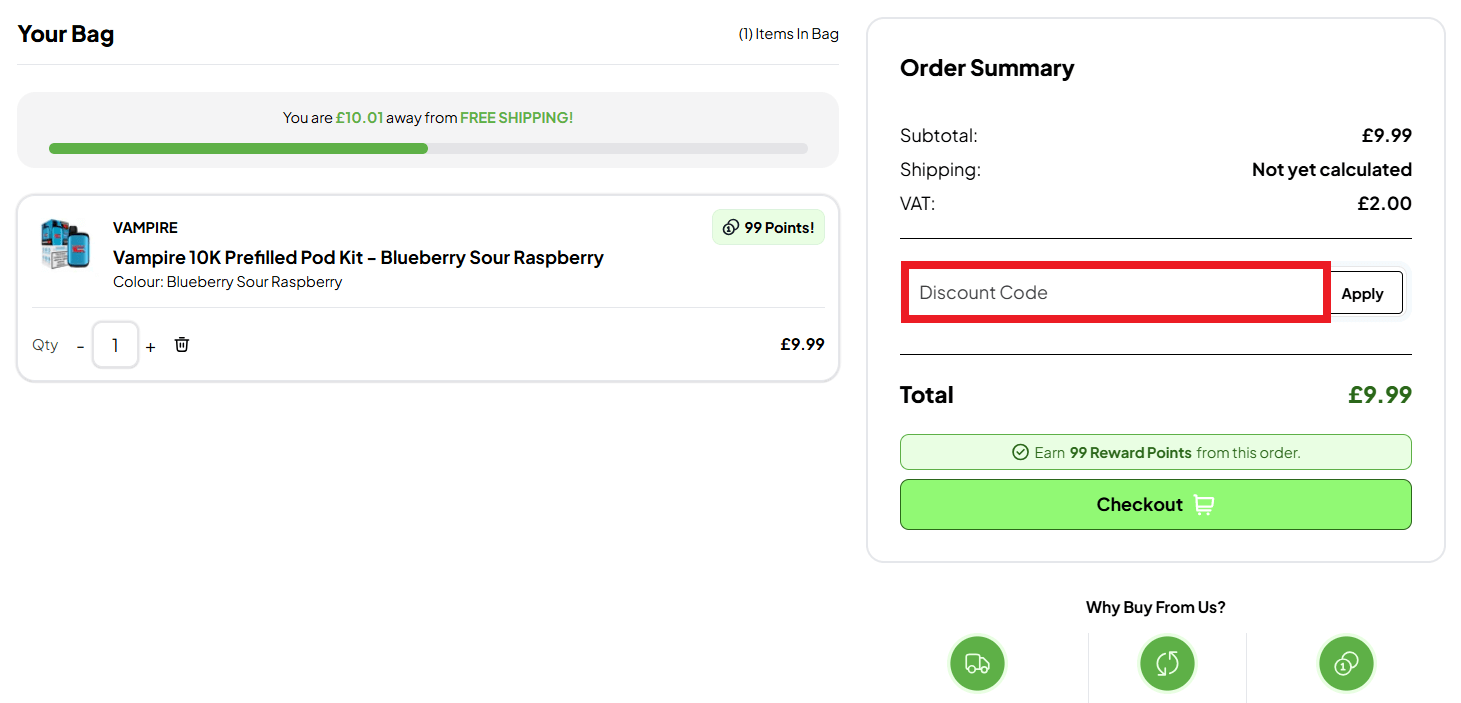Click the delivery truck icon under Why Buy From Us
1461x703 pixels.
pos(977,663)
